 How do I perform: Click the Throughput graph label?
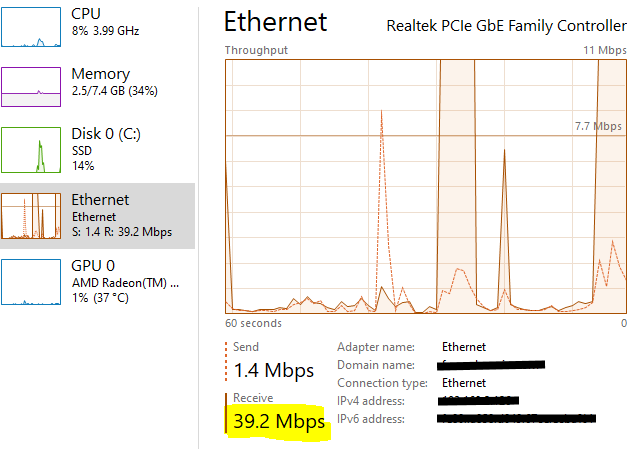(x=256, y=50)
